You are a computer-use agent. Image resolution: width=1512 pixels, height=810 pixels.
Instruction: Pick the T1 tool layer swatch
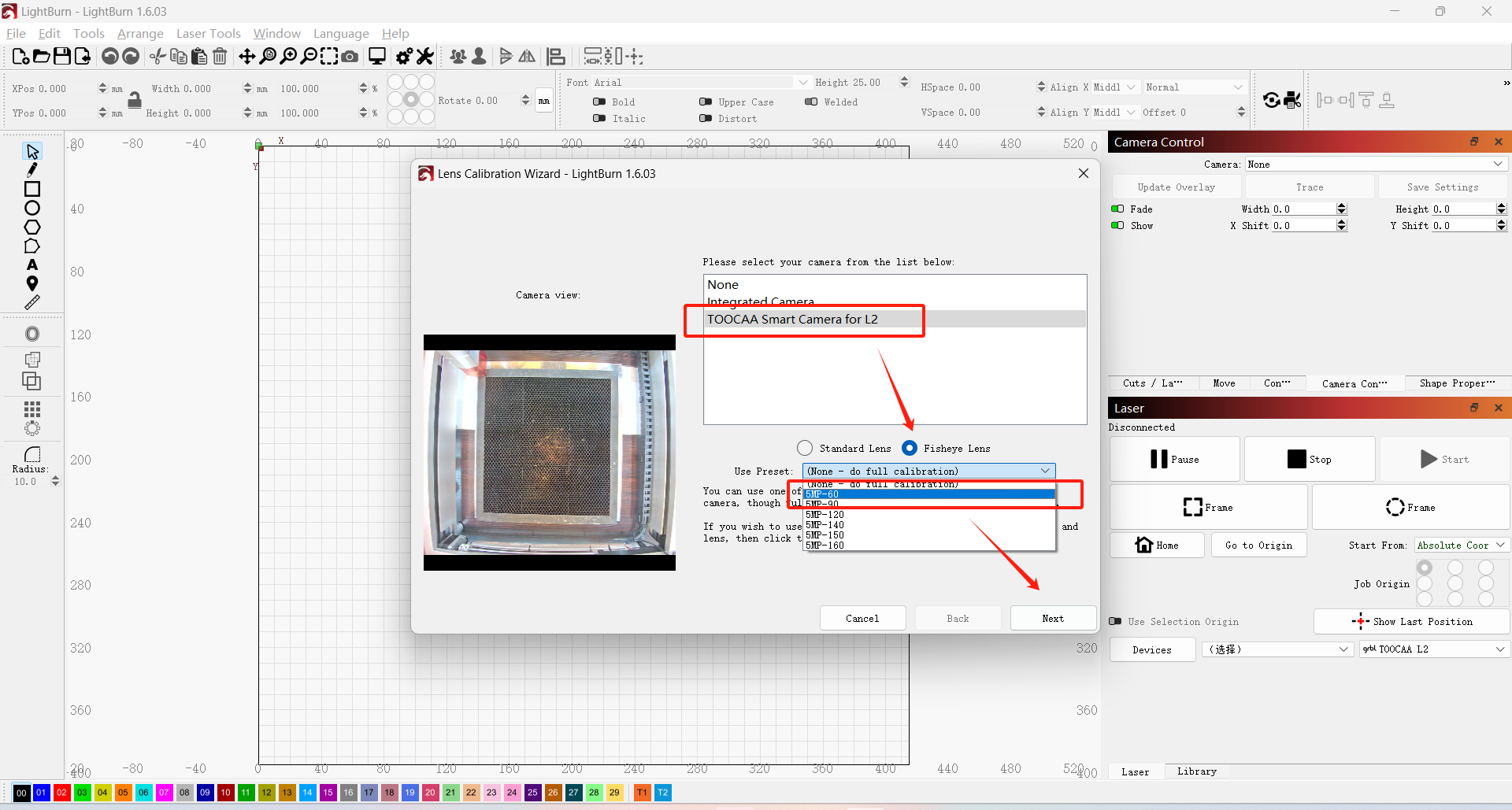click(x=643, y=793)
